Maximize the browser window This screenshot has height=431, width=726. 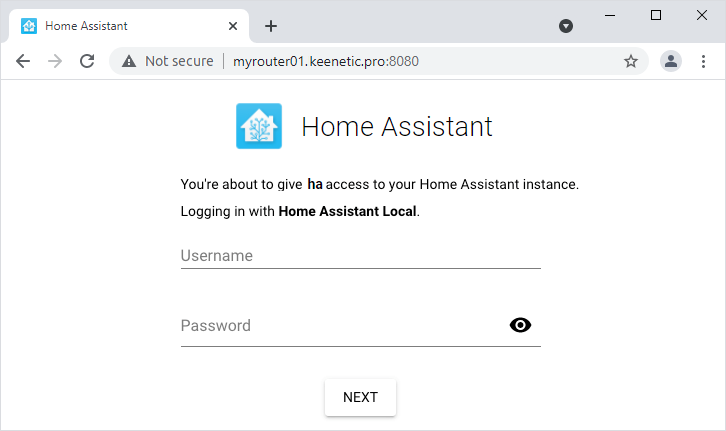coord(656,15)
